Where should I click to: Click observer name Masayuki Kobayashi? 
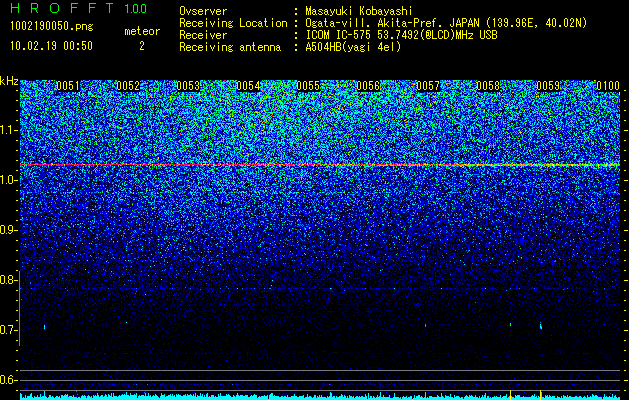tap(359, 11)
